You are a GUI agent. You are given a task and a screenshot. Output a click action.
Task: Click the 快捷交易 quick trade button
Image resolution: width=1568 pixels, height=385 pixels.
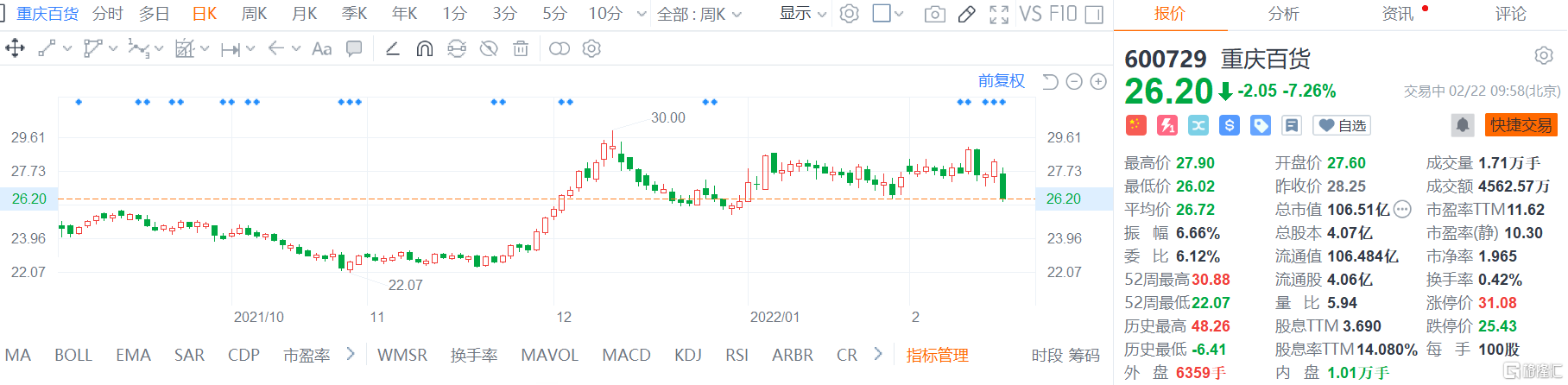pyautogui.click(x=1521, y=125)
